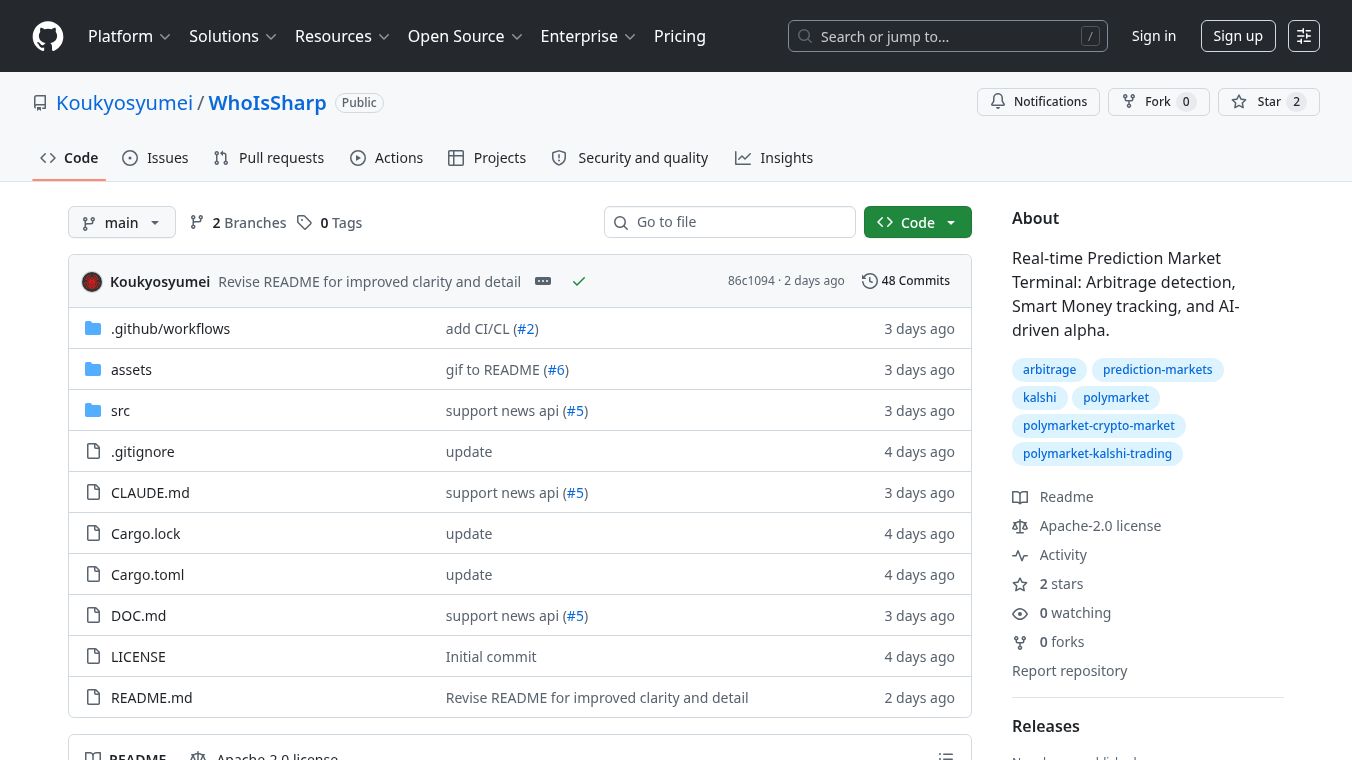Click the GitHub logo in header
This screenshot has height=760, width=1352.
(x=48, y=36)
